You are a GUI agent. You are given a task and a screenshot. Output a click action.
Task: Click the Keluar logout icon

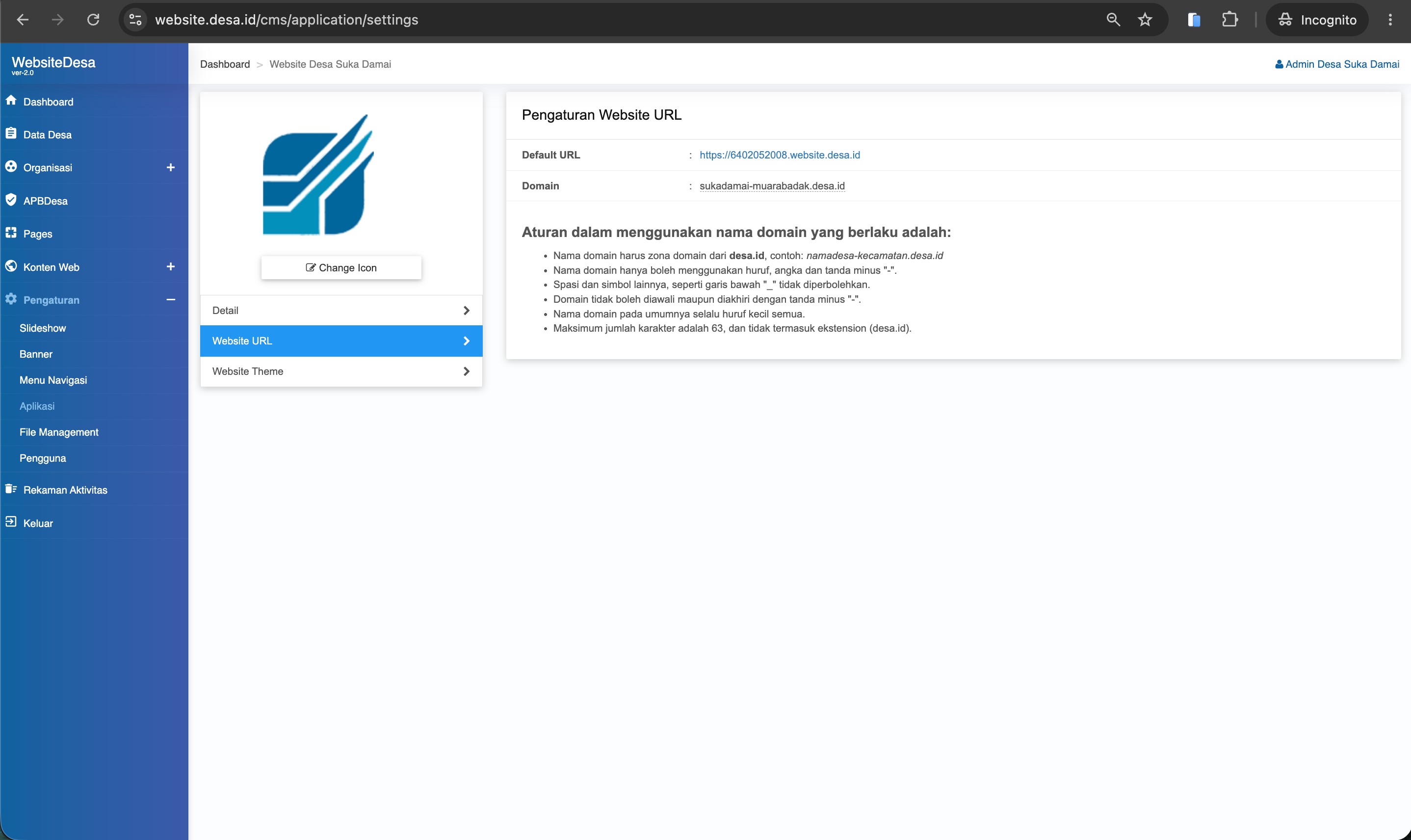(11, 522)
